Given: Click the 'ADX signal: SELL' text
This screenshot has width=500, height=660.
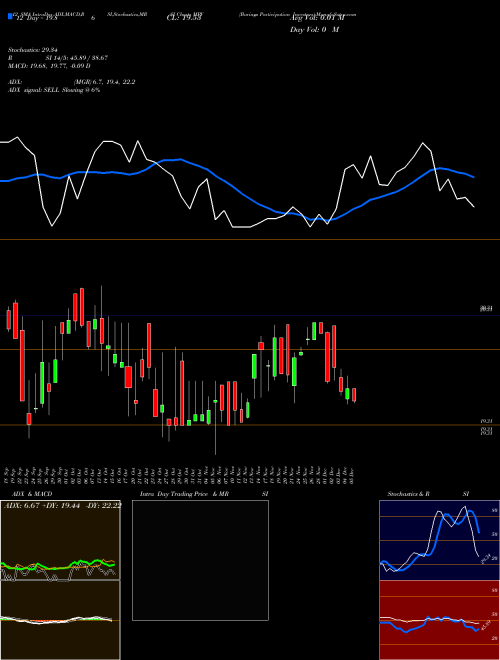Looking at the screenshot, I should click(34, 90).
